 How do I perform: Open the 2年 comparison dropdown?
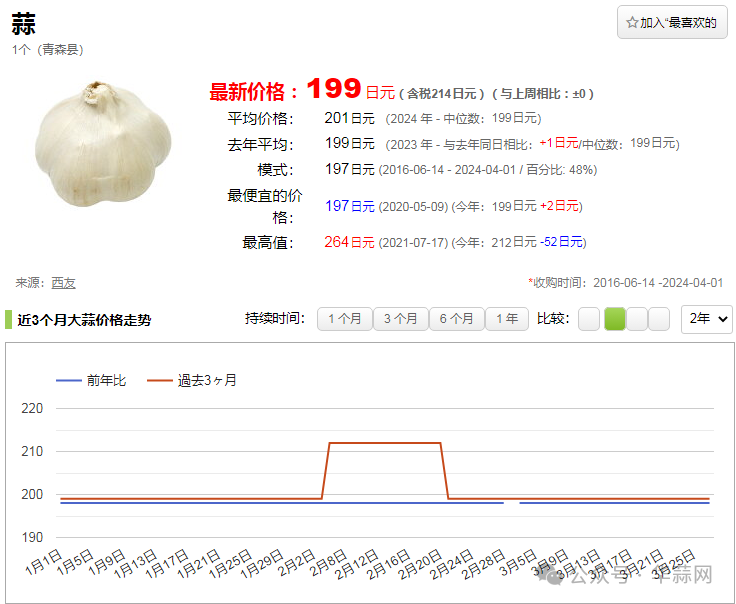[x=707, y=319]
